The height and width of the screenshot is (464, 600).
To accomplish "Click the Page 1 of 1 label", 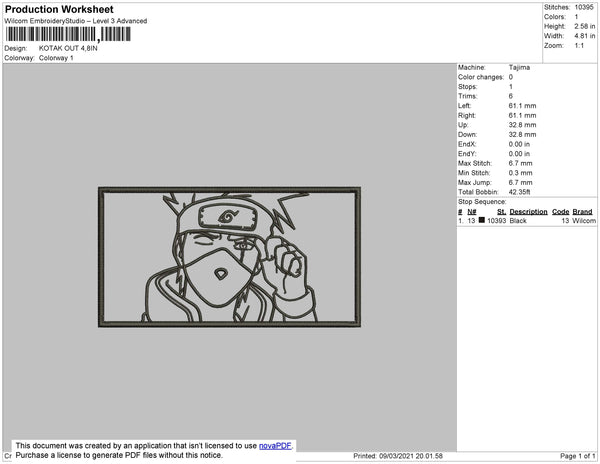I will point(578,456).
